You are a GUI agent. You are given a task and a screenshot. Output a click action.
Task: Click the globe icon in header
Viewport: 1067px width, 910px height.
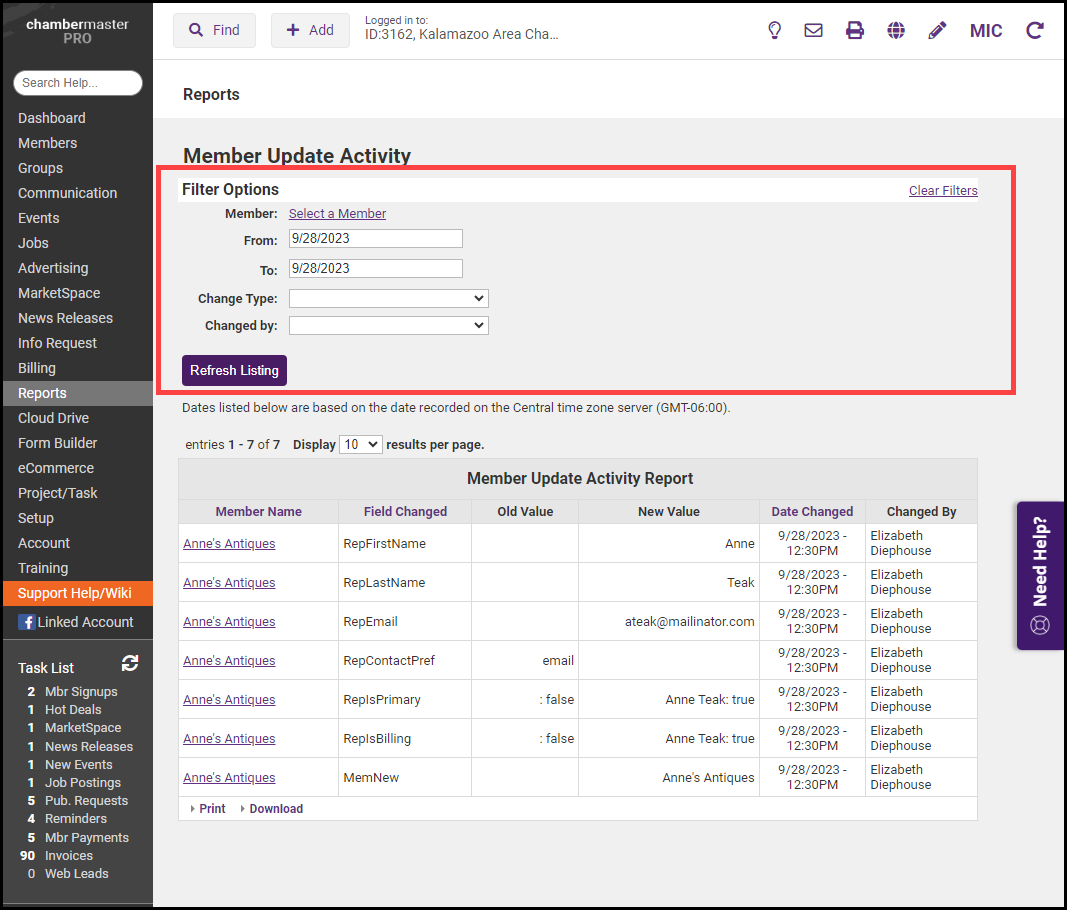click(x=896, y=30)
